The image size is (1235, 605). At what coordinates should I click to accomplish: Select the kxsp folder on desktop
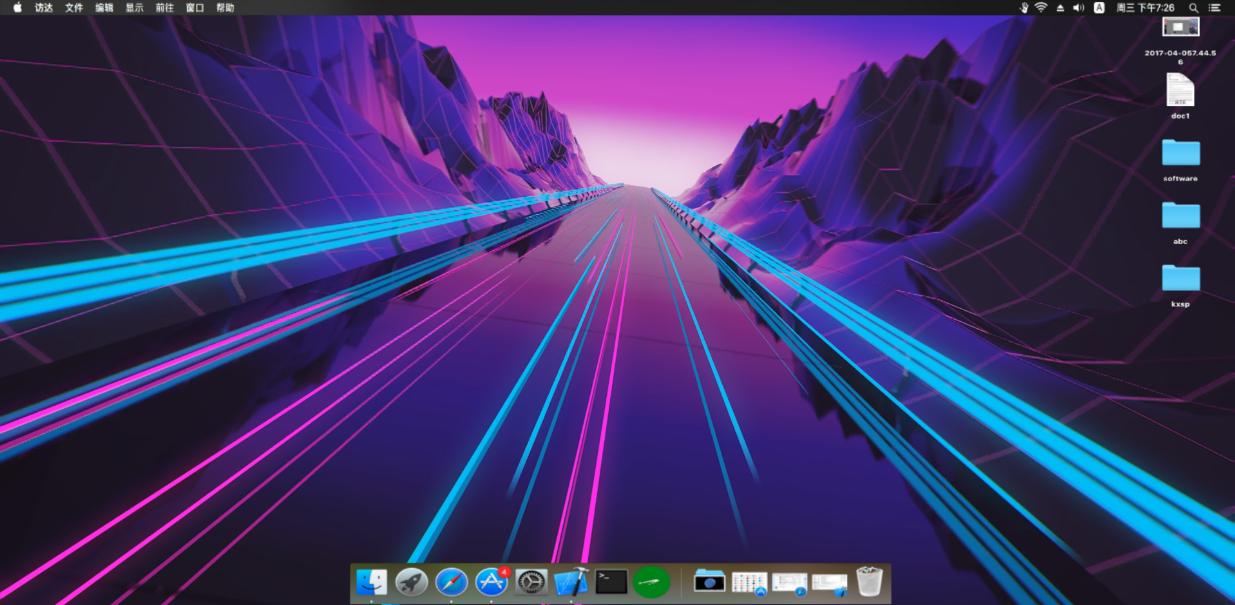(x=1180, y=278)
